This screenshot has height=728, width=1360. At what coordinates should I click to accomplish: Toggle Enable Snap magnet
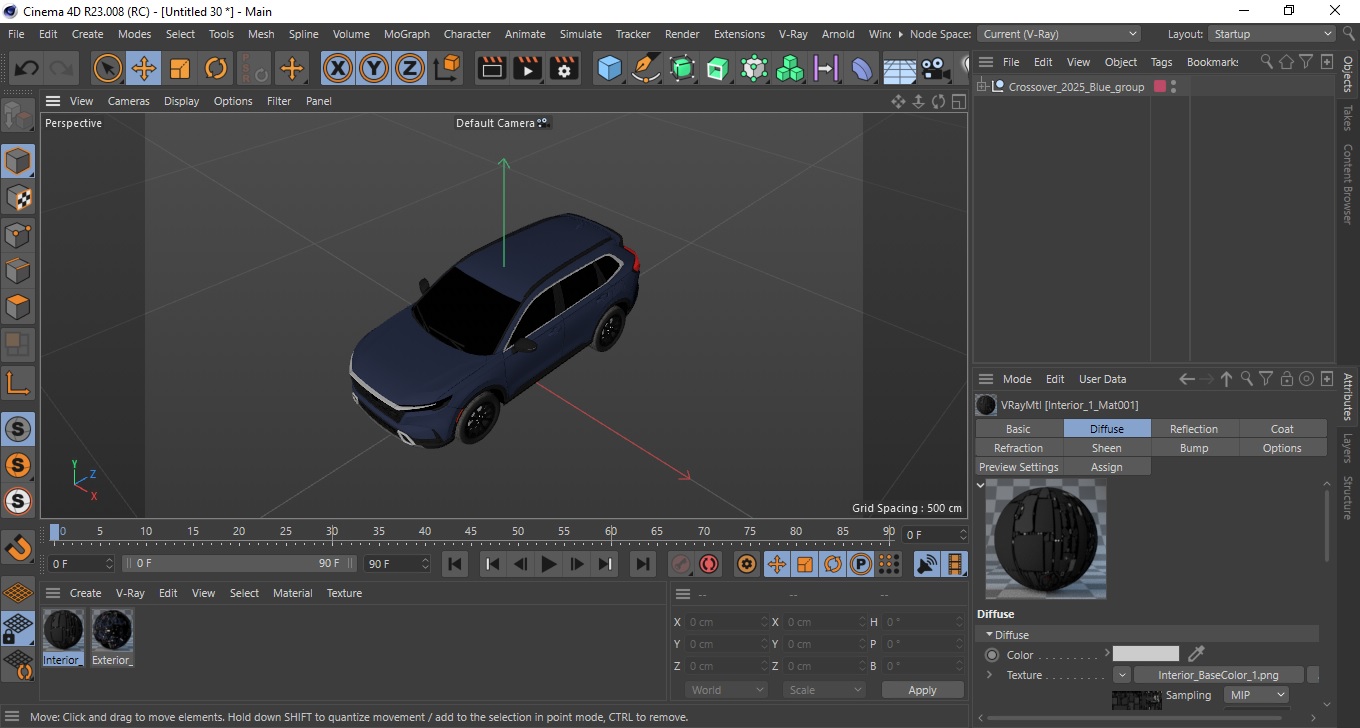18,548
